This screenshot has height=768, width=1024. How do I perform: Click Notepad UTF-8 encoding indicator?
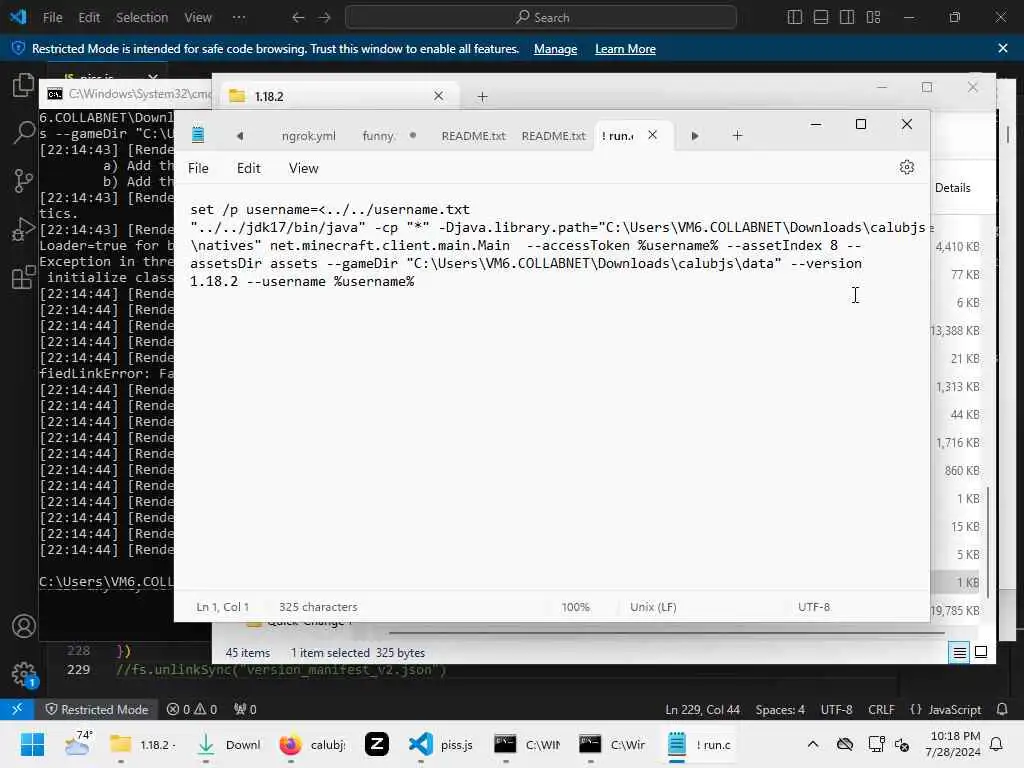pos(814,607)
